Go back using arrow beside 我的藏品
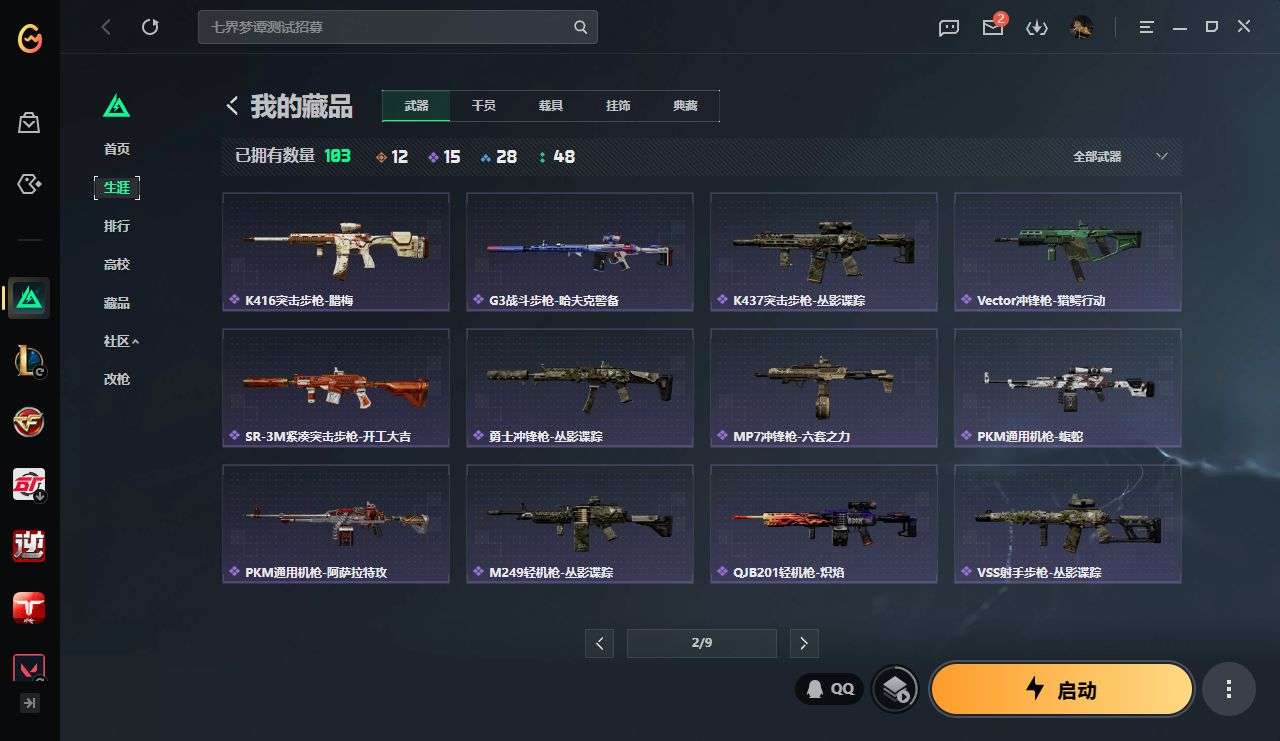 (232, 105)
